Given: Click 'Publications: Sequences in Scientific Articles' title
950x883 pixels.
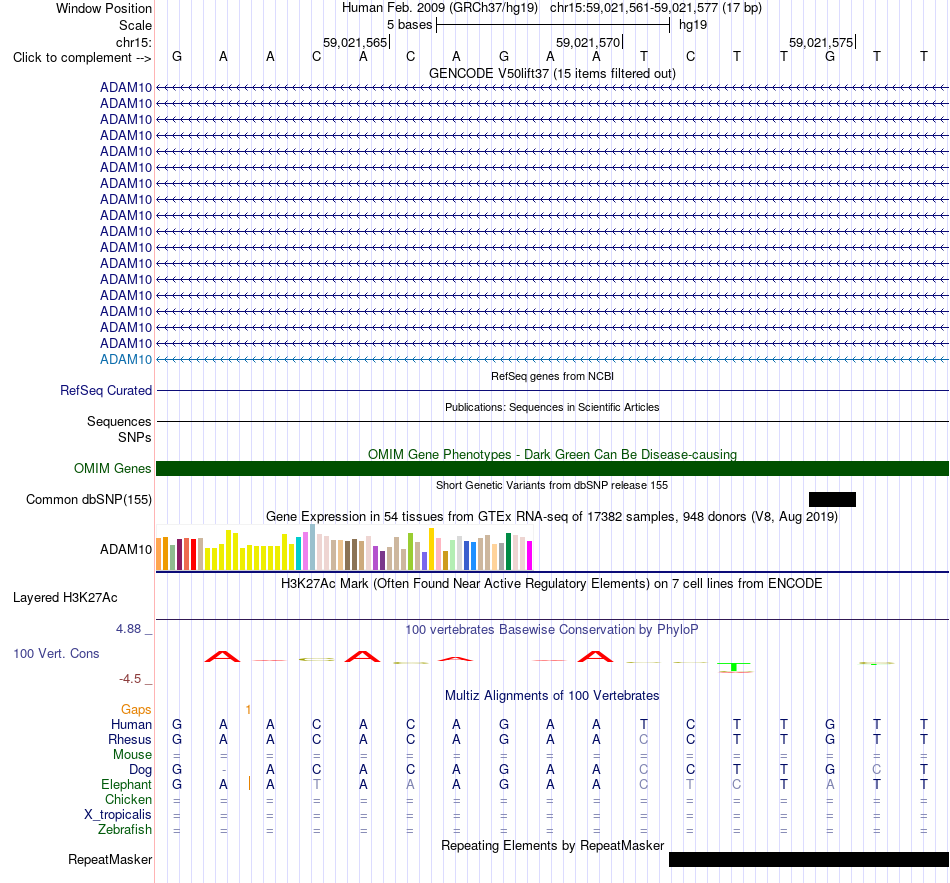Looking at the screenshot, I should coord(552,407).
